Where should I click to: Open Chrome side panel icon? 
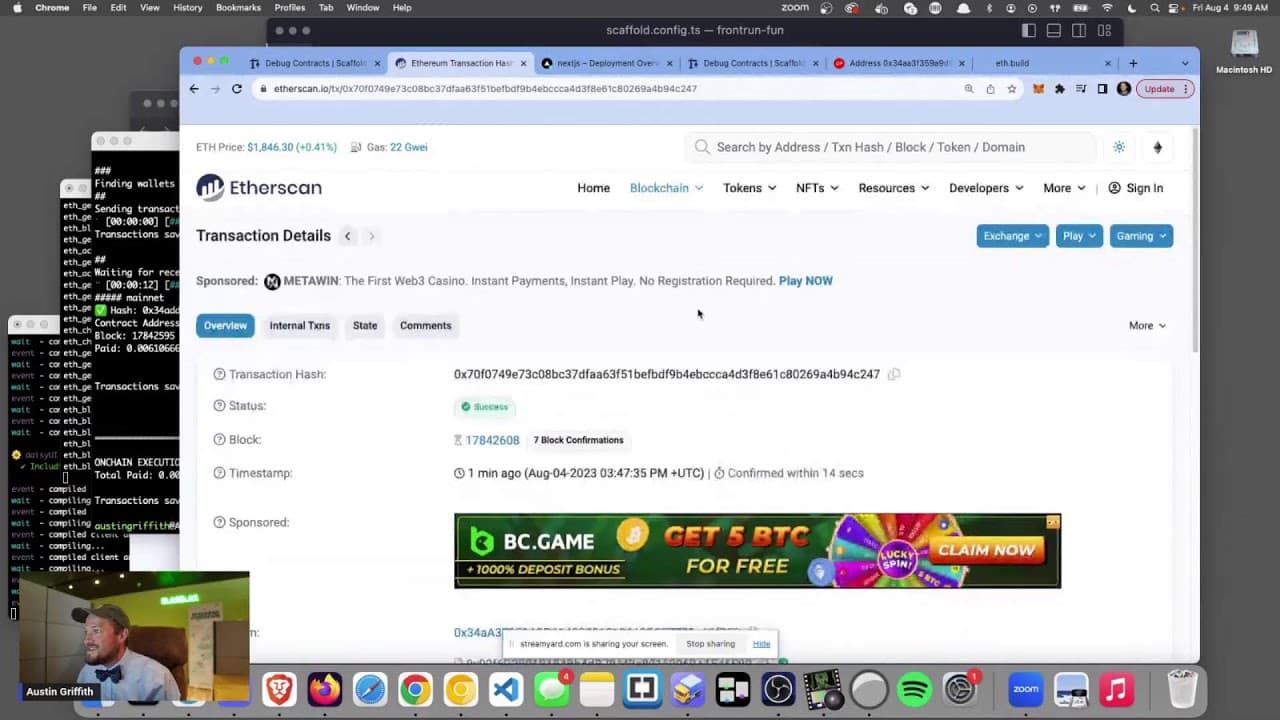coord(1102,89)
